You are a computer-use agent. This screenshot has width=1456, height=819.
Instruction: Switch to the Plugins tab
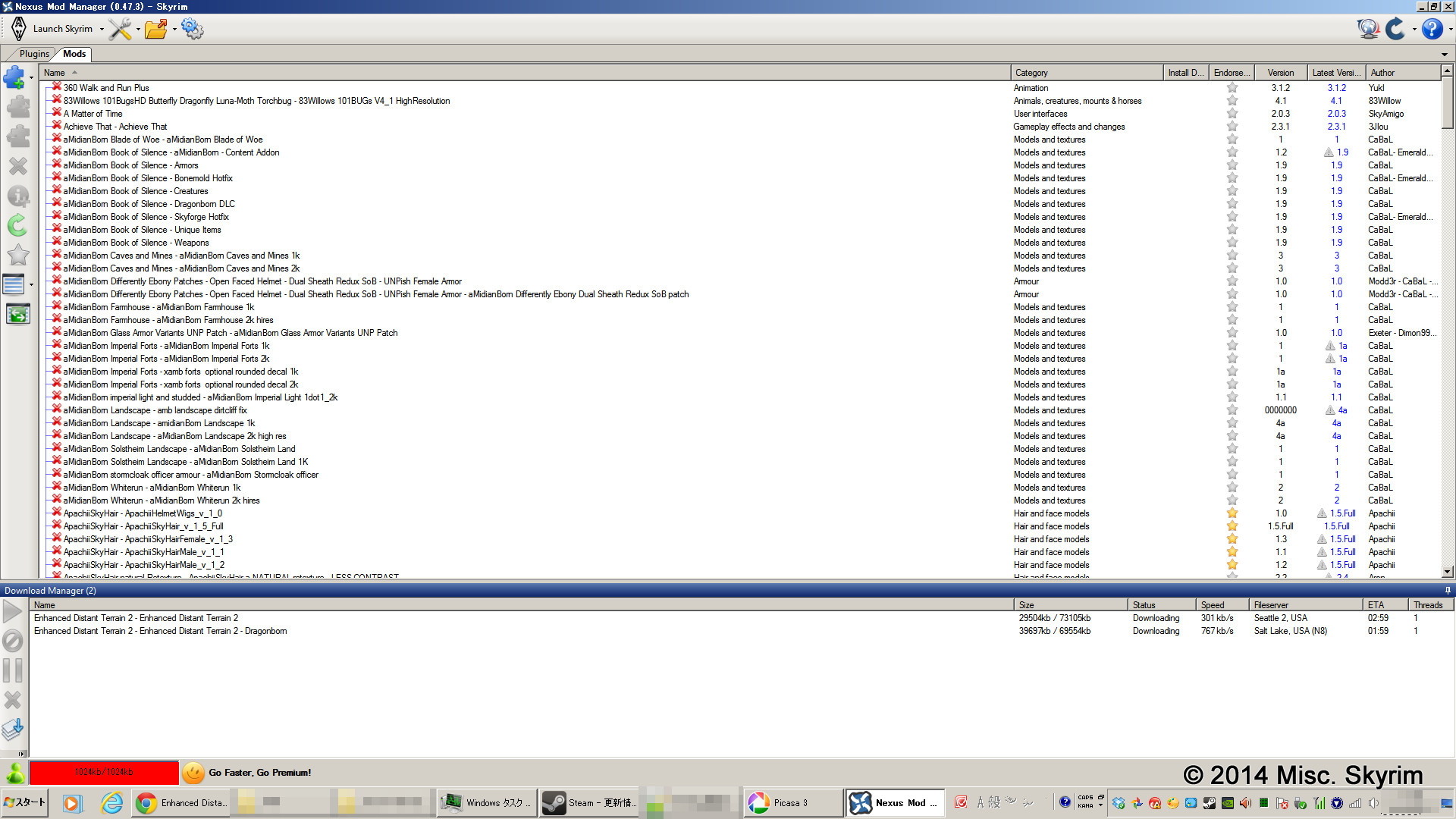(x=34, y=54)
